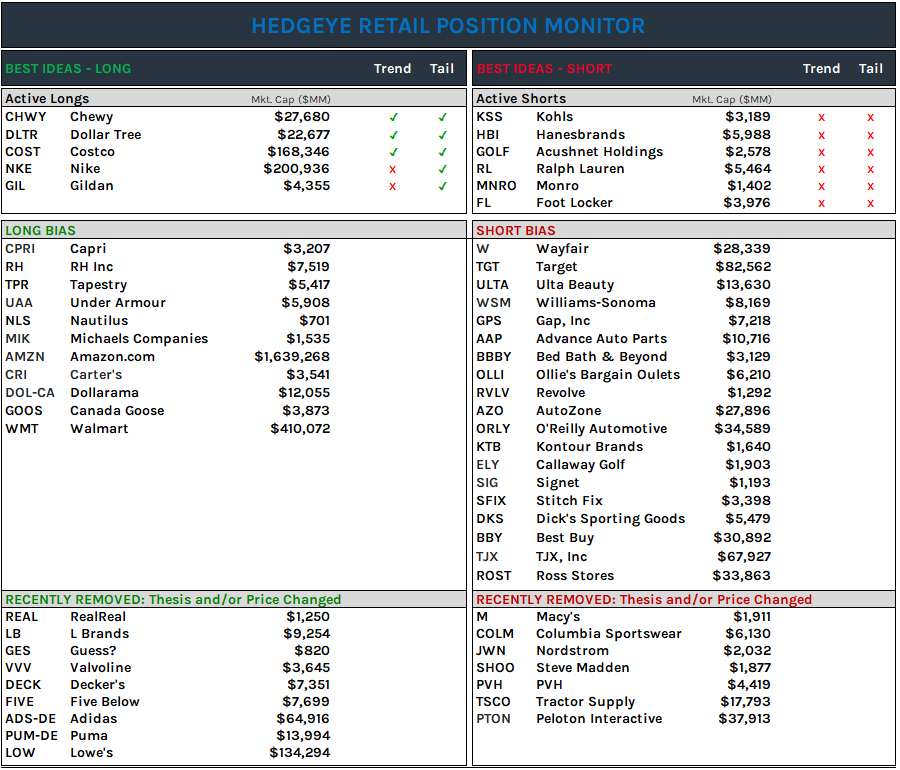This screenshot has width=900, height=770.
Task: Click the red Tail X for Kohls
Action: (870, 116)
